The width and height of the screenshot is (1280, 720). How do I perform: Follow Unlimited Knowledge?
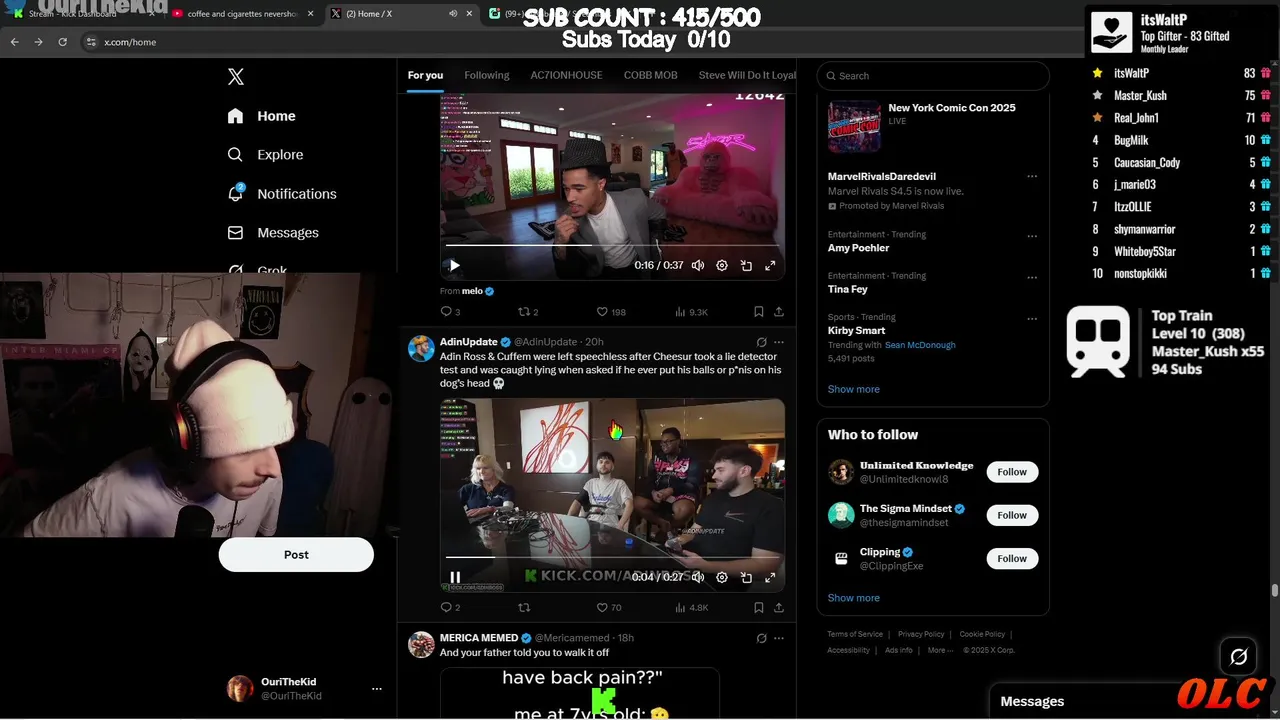click(x=1012, y=472)
